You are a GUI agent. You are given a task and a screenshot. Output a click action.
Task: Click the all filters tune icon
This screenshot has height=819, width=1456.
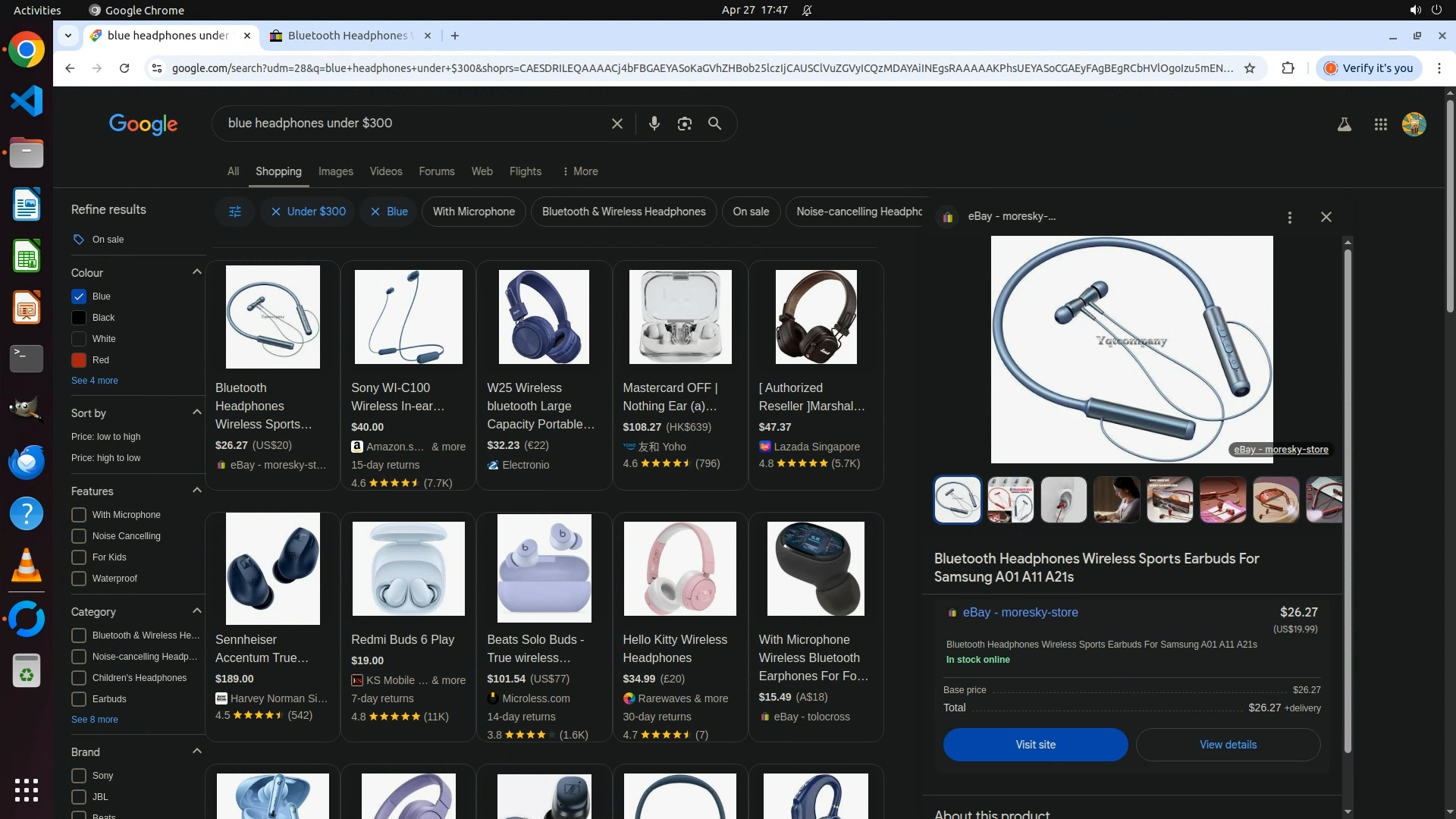click(x=235, y=212)
